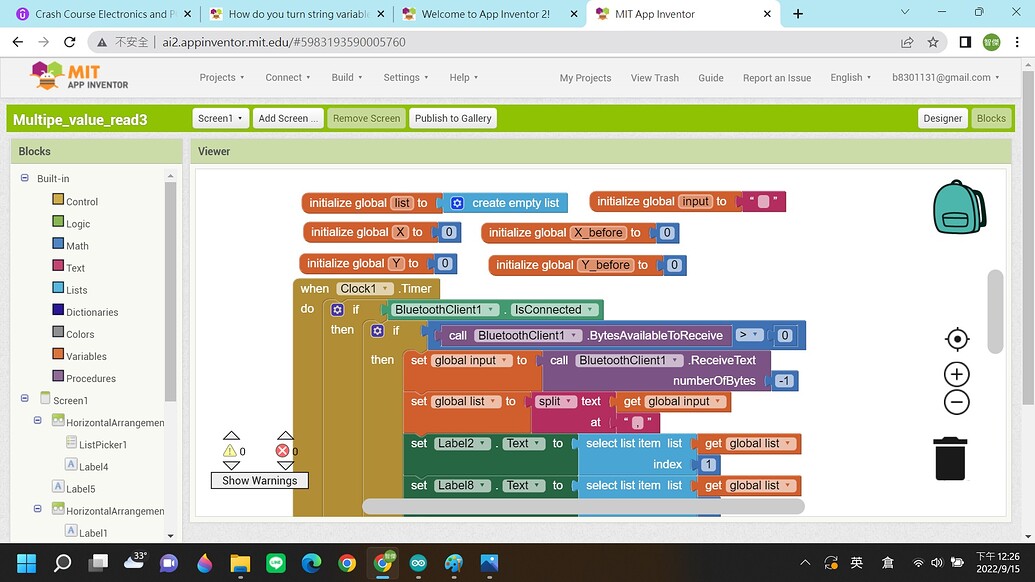This screenshot has height=582, width=1035.
Task: Zoom in using the plus icon
Action: point(956,373)
